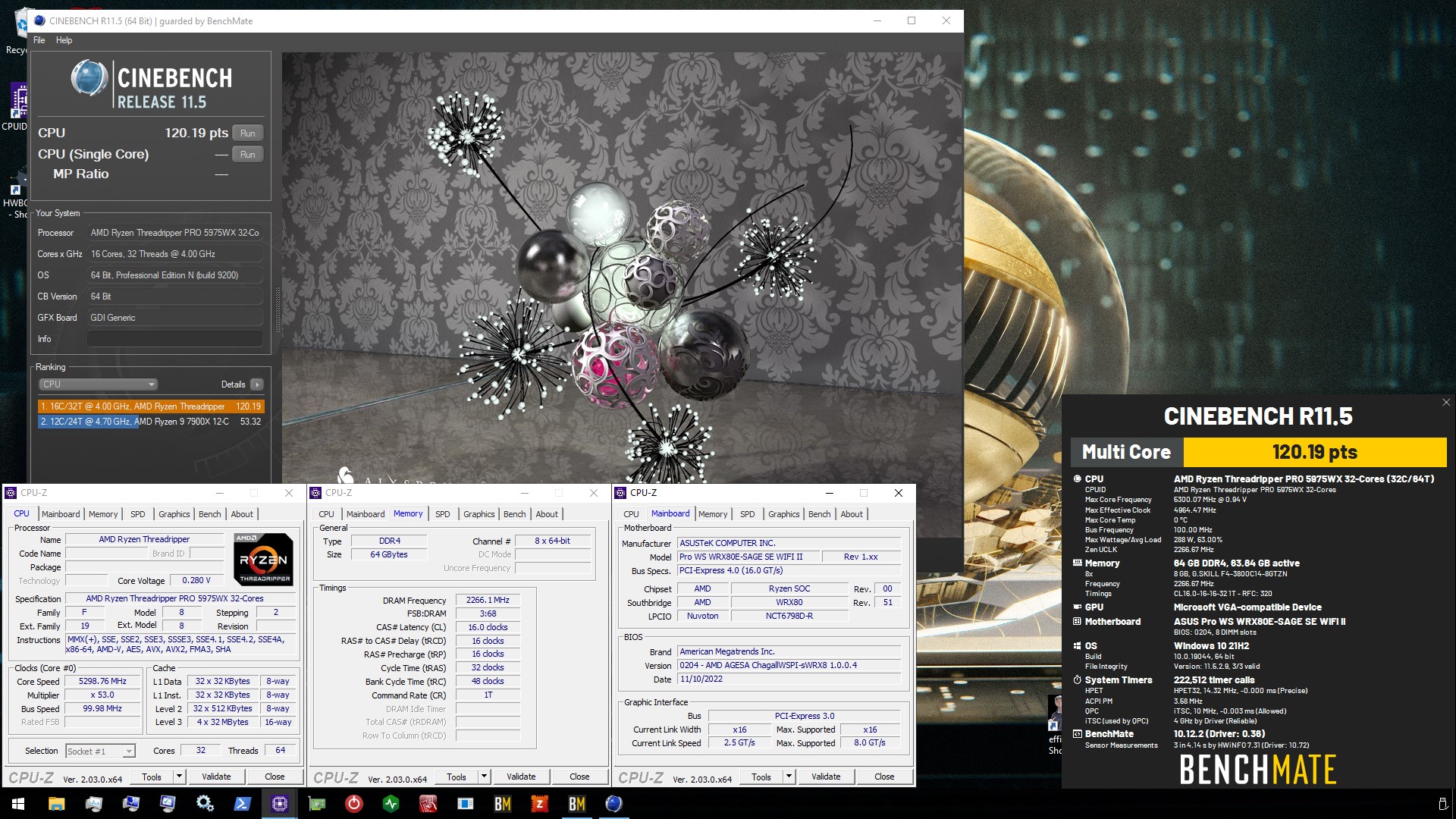Click the Multi Core 120.19 pts score banner

click(x=1315, y=453)
